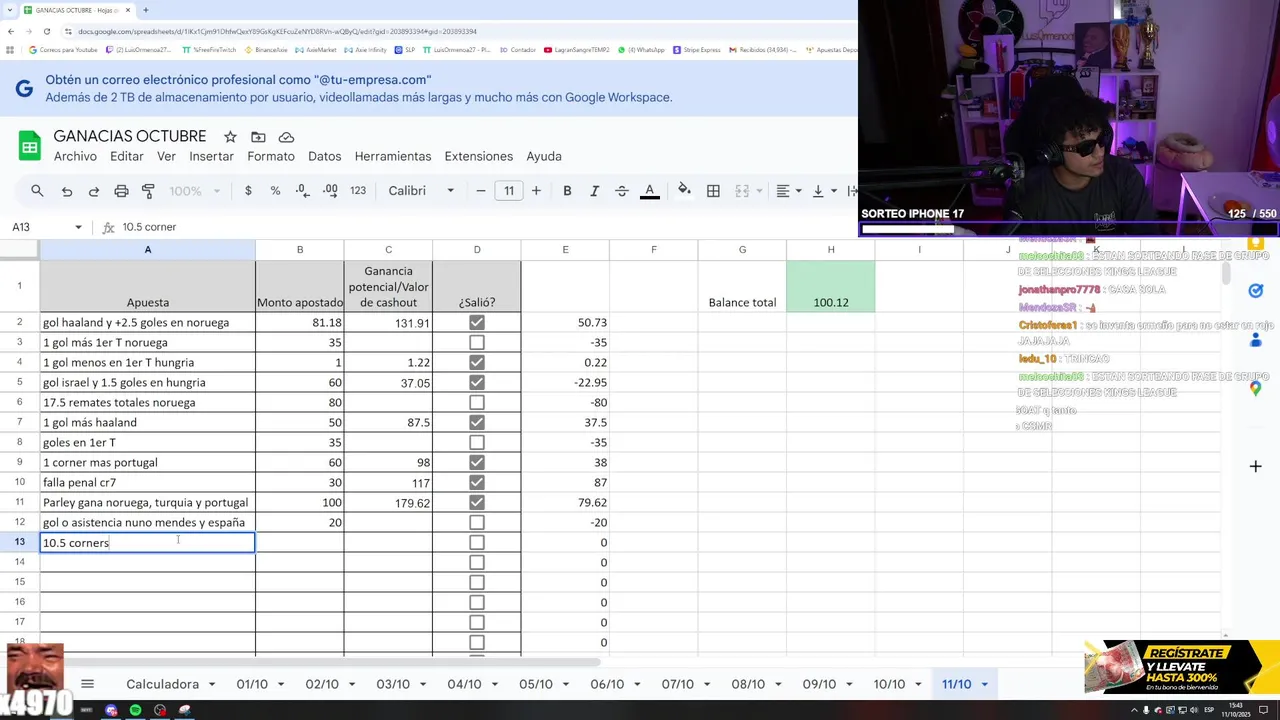The image size is (1280, 720).
Task: Print the spreadsheet
Action: coord(121,191)
